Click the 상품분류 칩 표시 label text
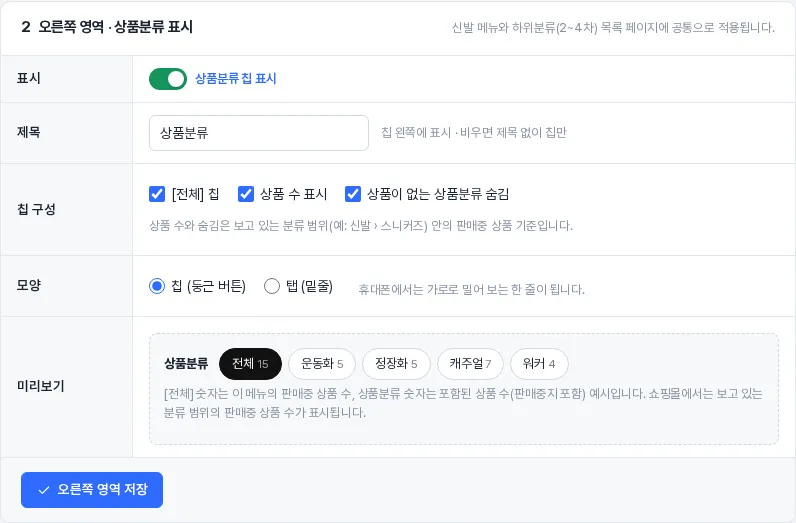 236,79
